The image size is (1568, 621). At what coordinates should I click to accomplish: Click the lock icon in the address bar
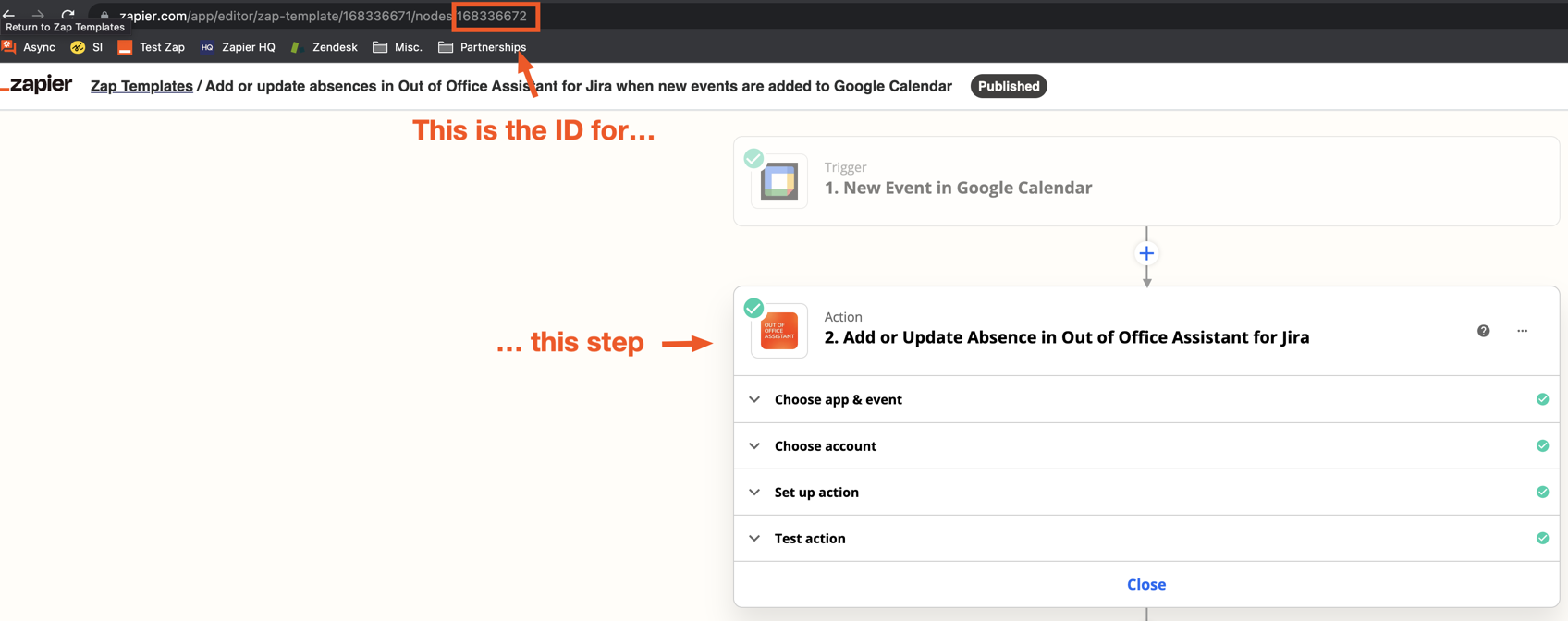[x=104, y=16]
